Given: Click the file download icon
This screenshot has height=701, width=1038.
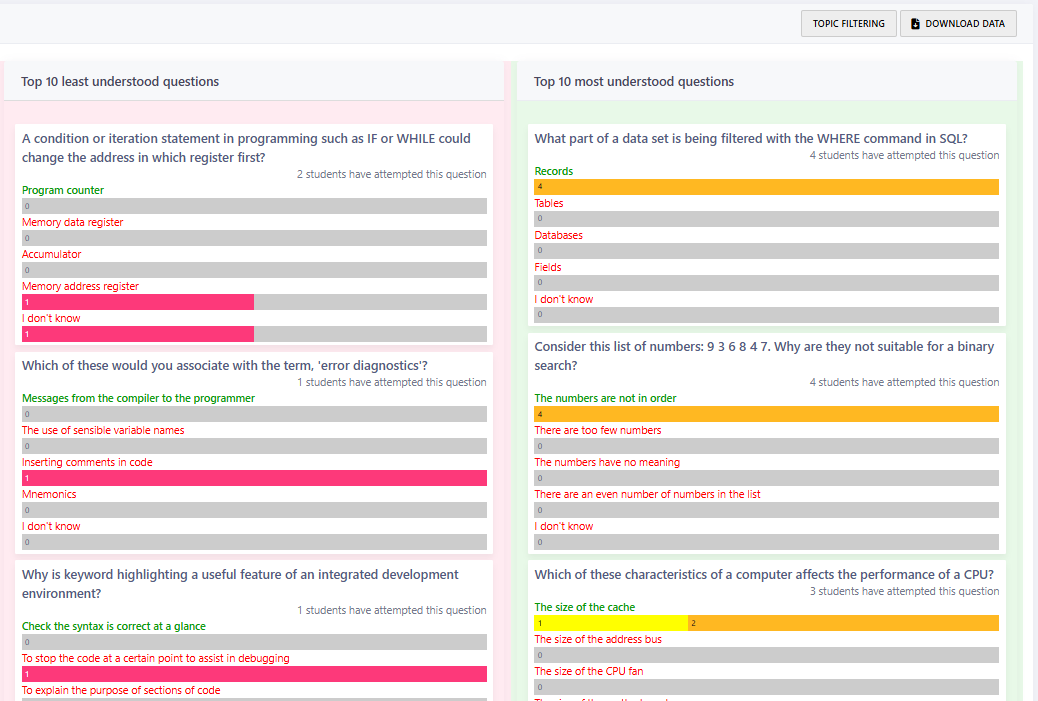Looking at the screenshot, I should pyautogui.click(x=915, y=24).
